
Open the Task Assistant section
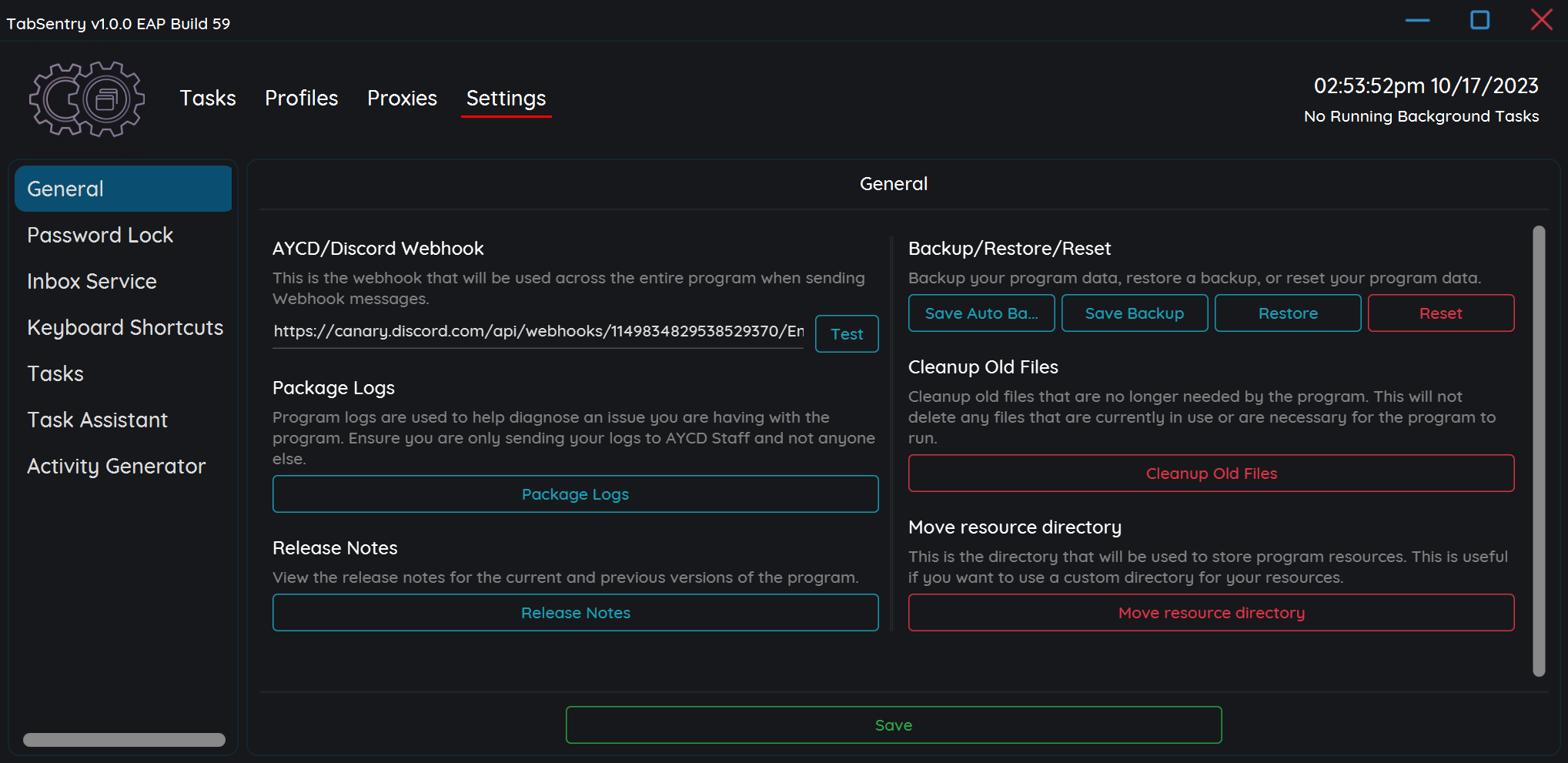(x=98, y=420)
